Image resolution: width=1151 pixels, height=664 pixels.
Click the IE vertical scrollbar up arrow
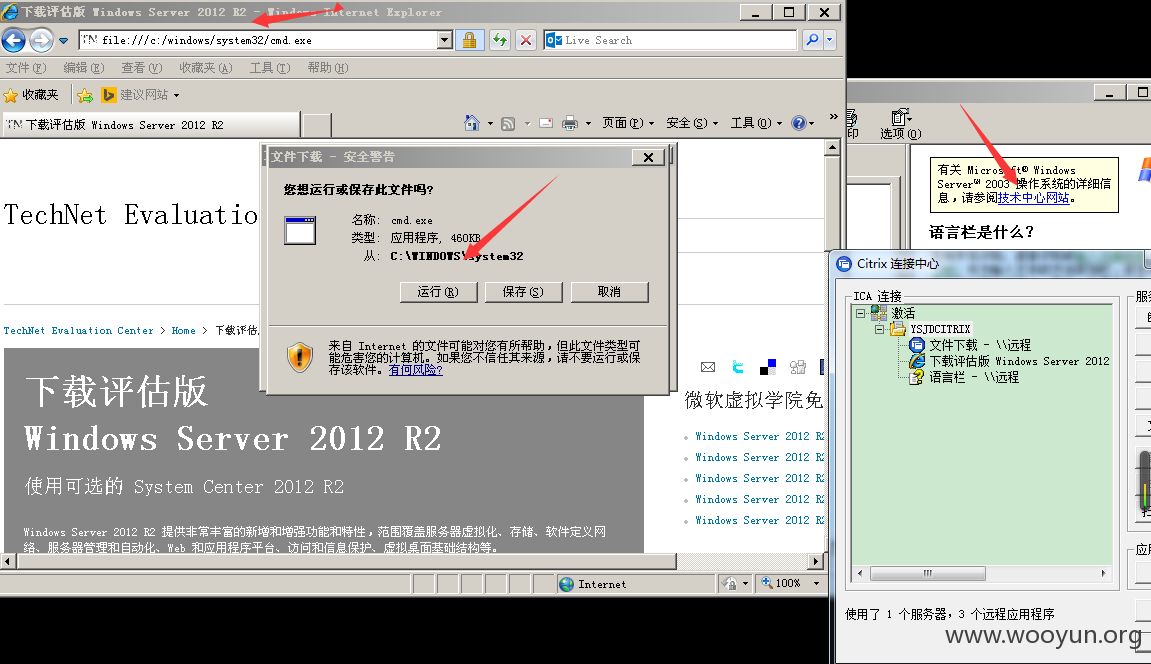(x=832, y=147)
